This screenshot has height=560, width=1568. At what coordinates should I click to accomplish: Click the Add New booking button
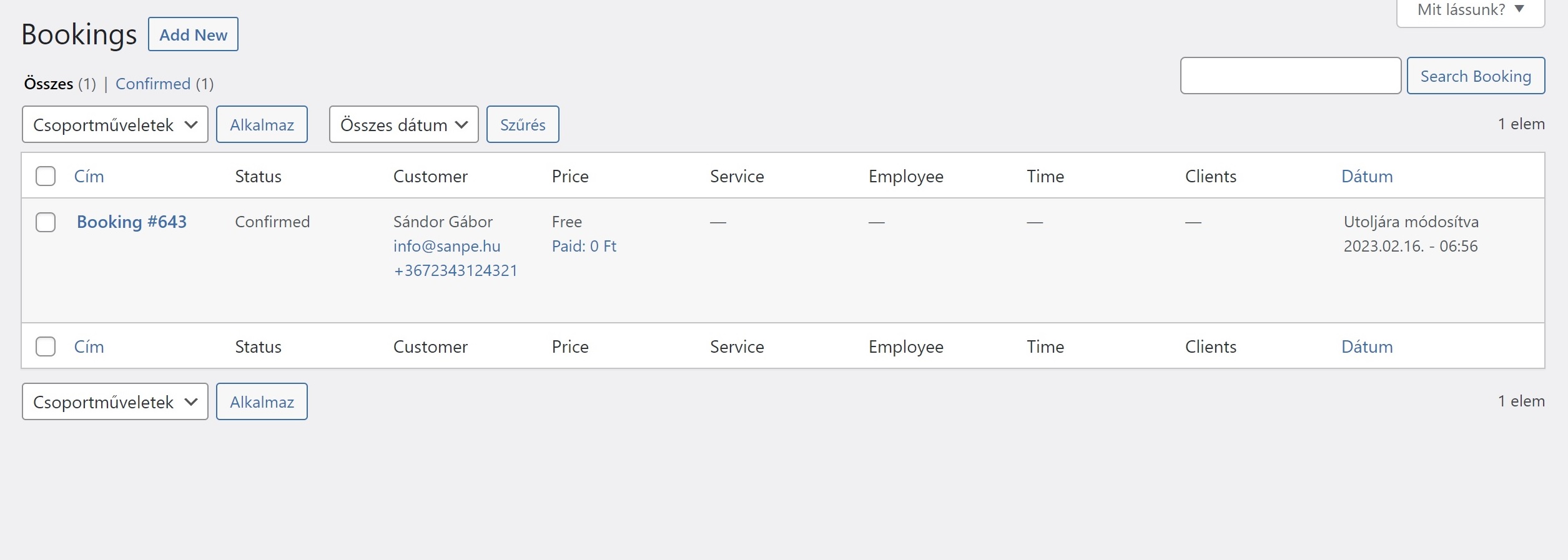pyautogui.click(x=193, y=35)
